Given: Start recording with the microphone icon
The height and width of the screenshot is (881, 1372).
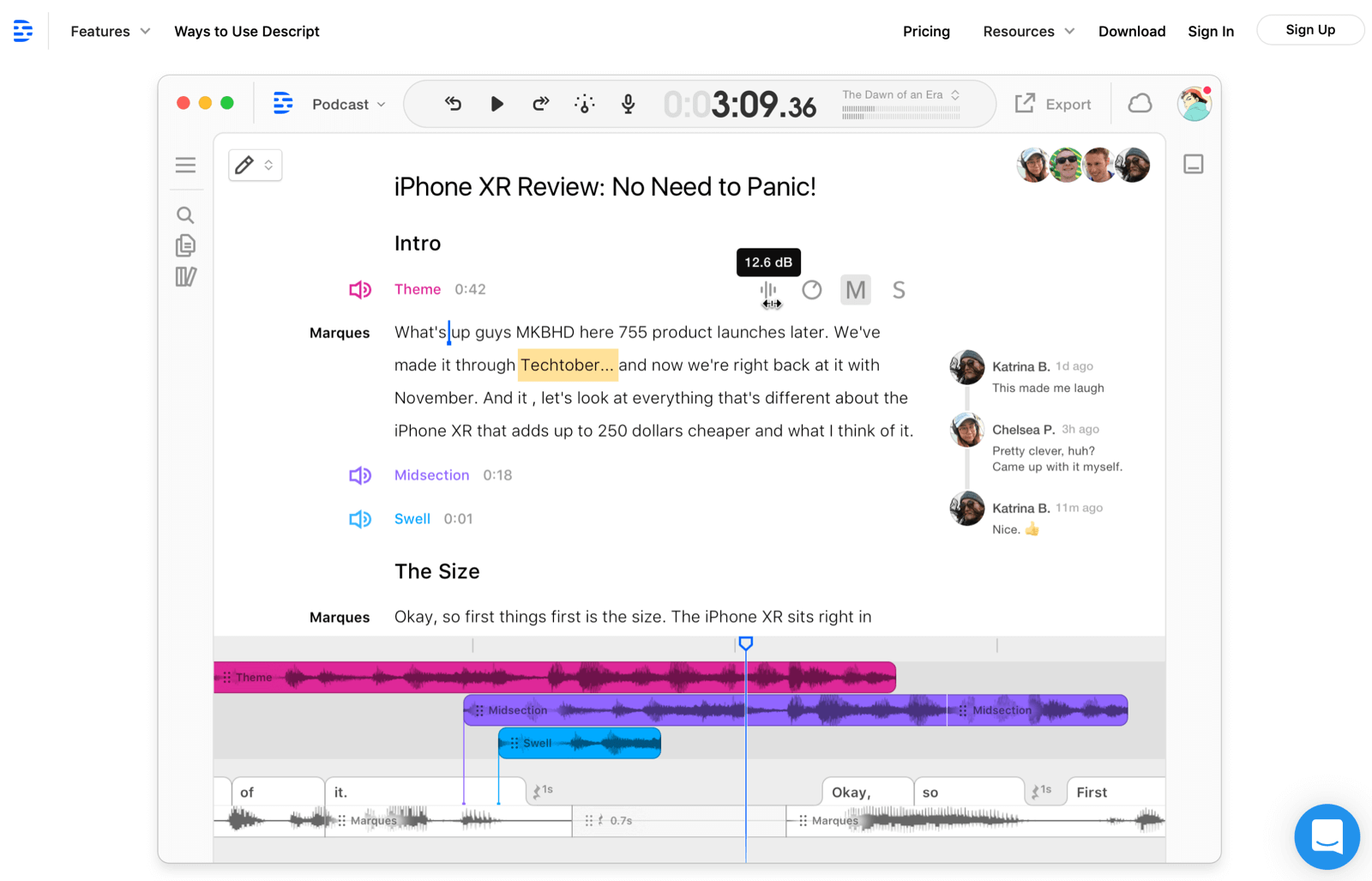Looking at the screenshot, I should (629, 104).
